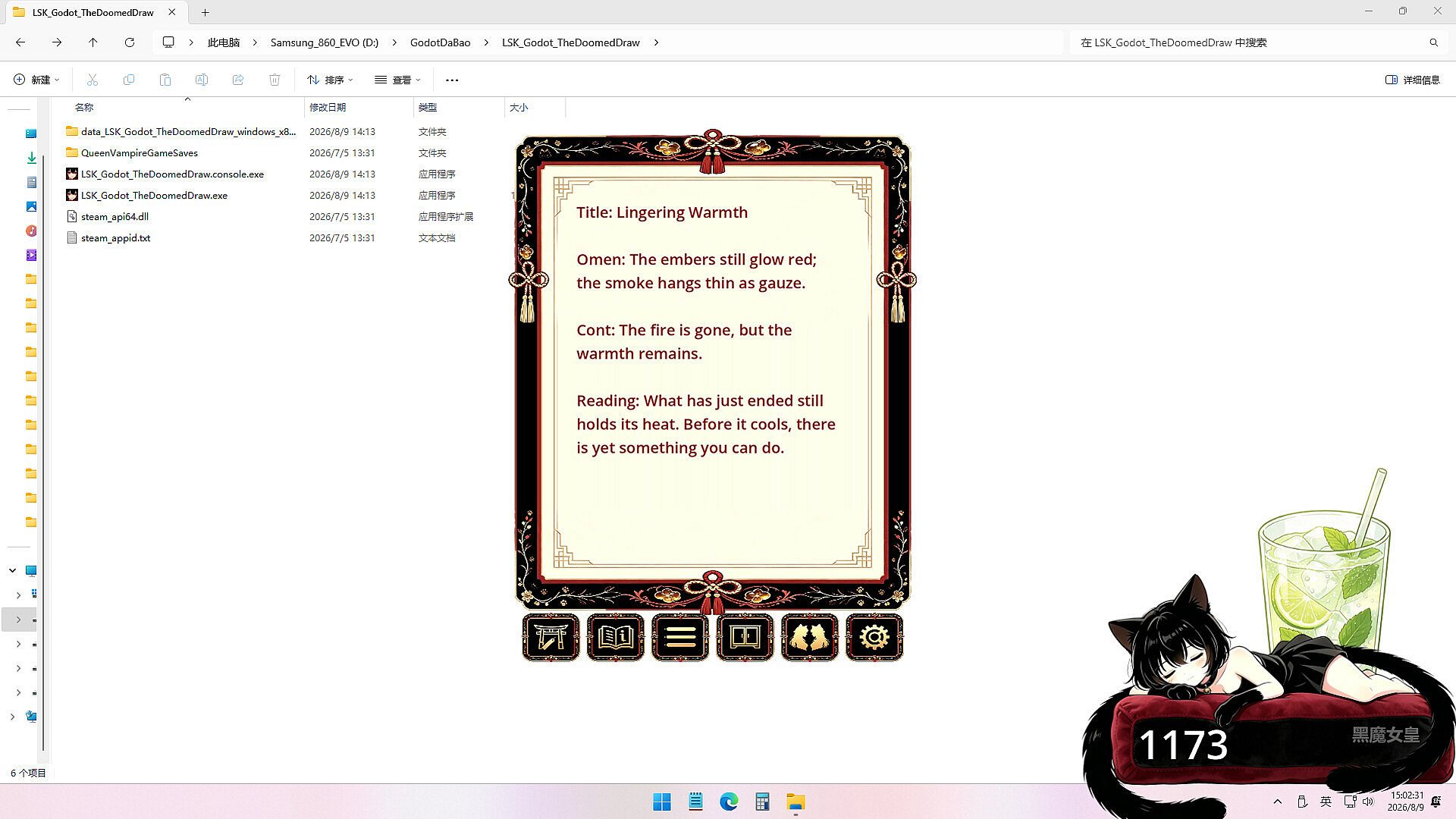Go forward with the right arrow
The height and width of the screenshot is (819, 1456).
[x=57, y=42]
